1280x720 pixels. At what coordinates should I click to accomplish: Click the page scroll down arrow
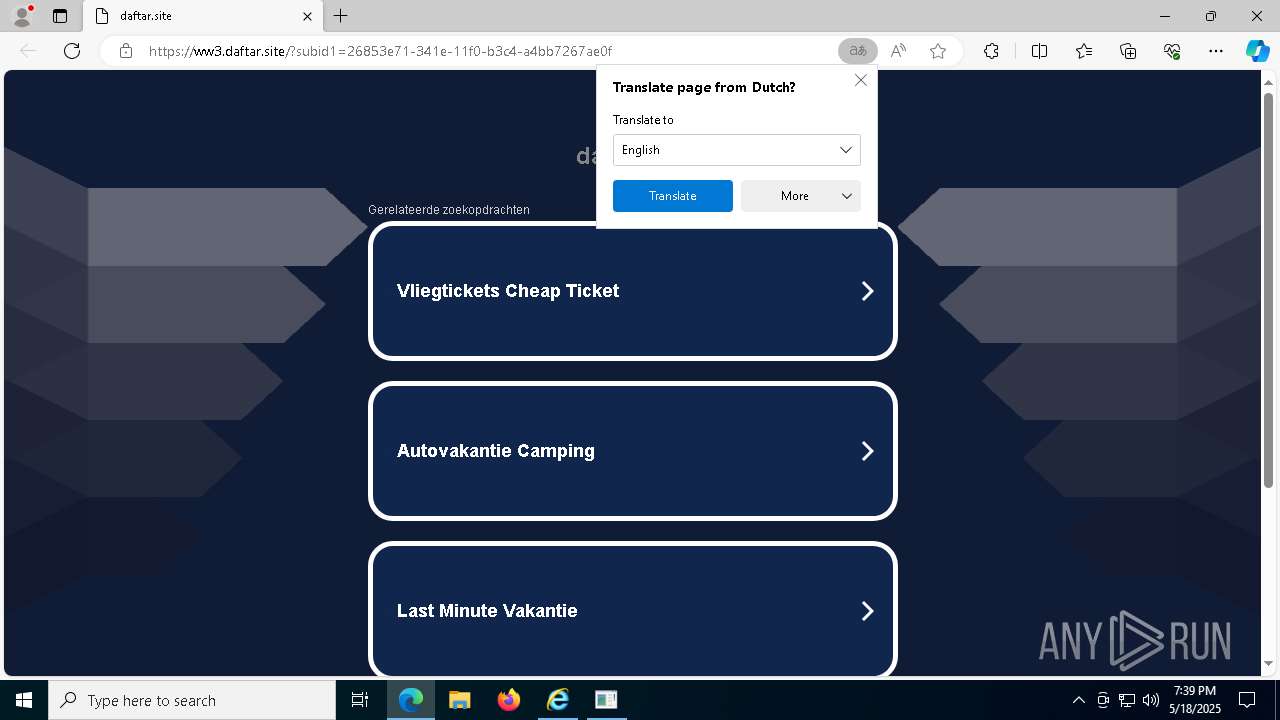coord(1269,663)
